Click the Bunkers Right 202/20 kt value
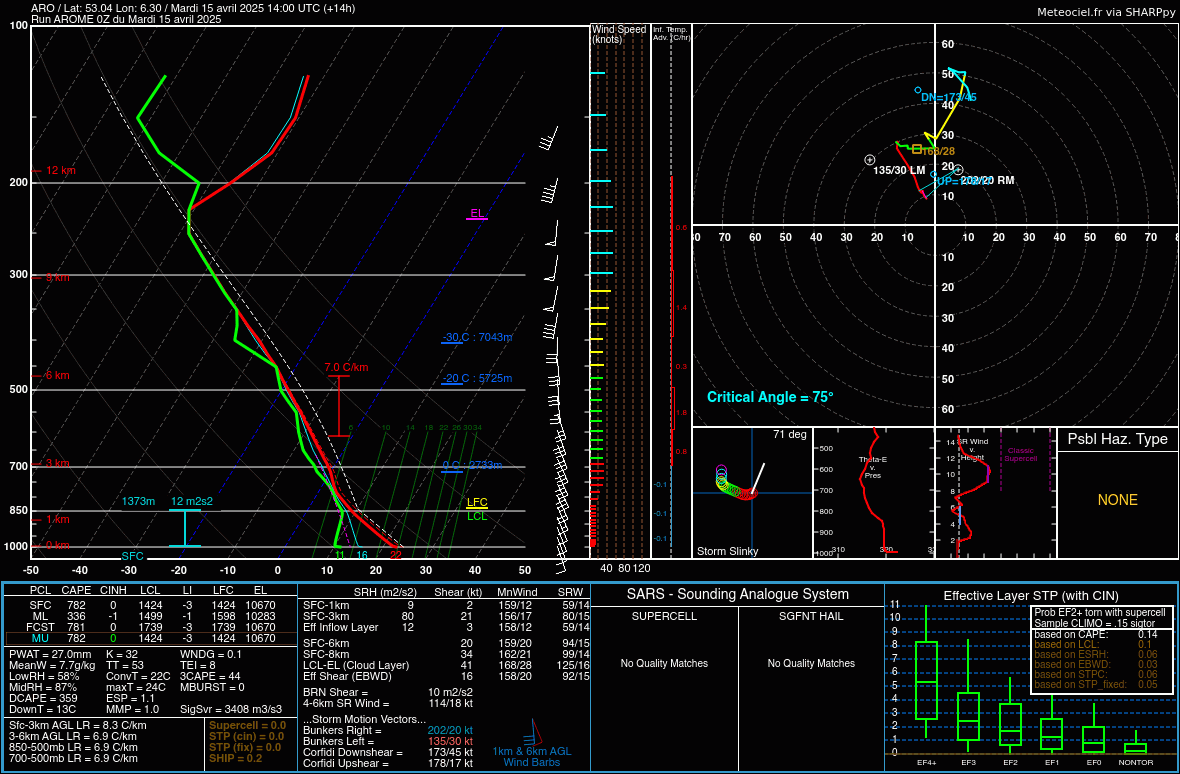The image size is (1180, 774). tap(450, 730)
